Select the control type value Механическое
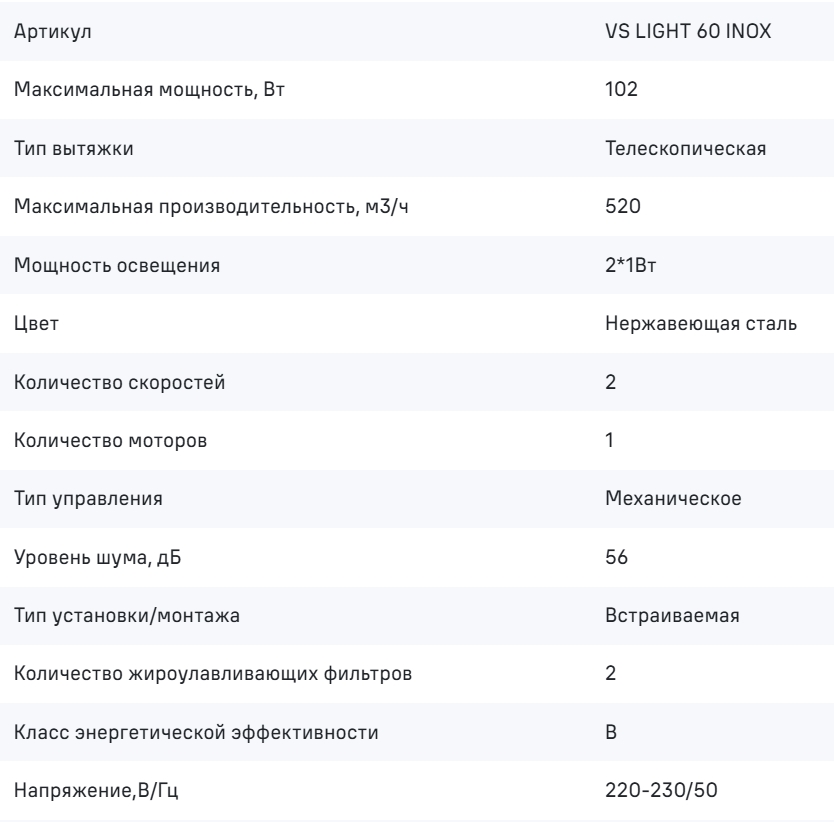Image resolution: width=834 pixels, height=822 pixels. [673, 499]
